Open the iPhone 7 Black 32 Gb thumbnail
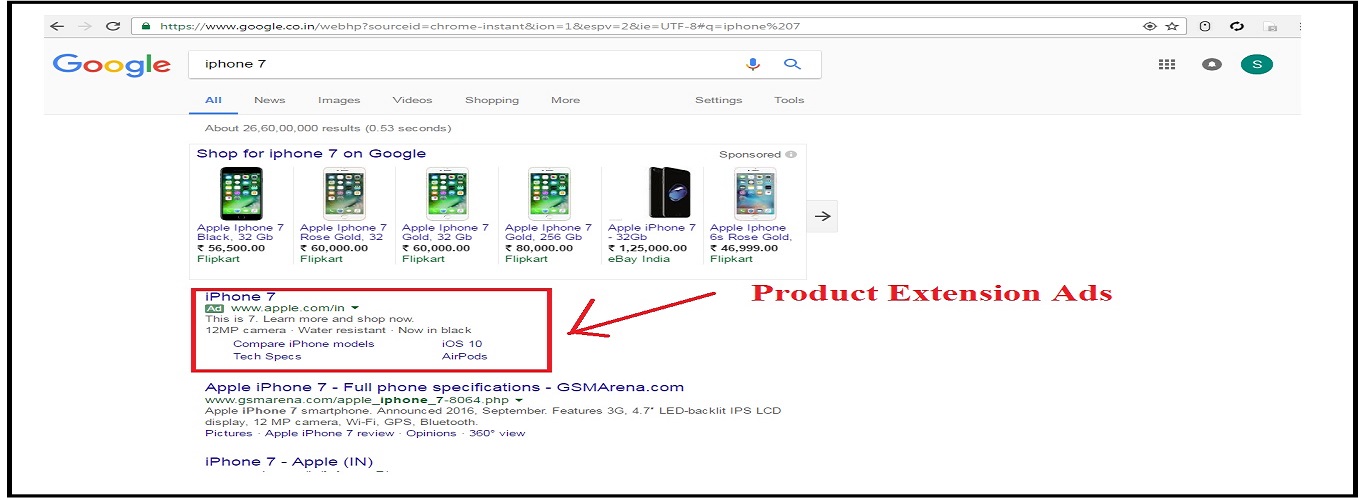This screenshot has height=500, width=1360. (241, 193)
